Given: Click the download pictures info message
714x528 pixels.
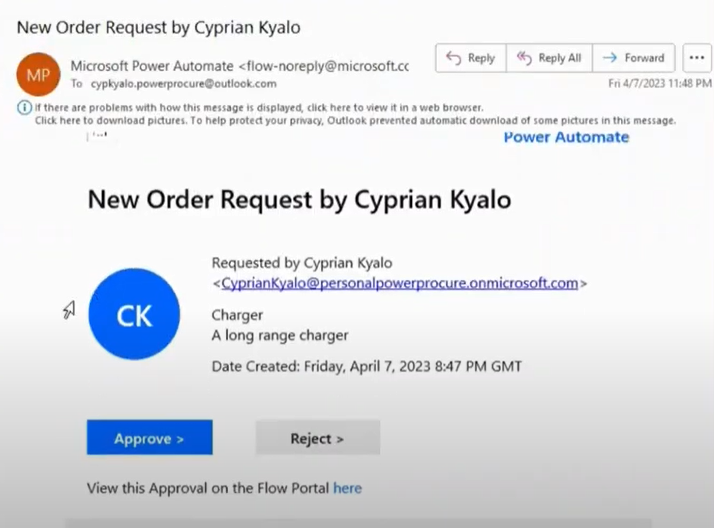Looking at the screenshot, I should tap(355, 121).
